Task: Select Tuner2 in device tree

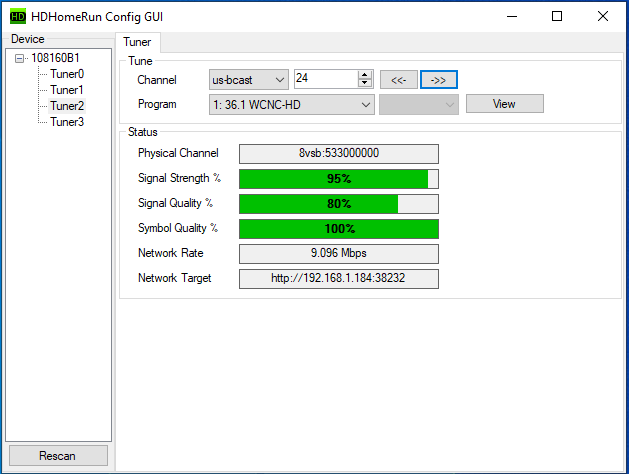Action: (x=67, y=106)
